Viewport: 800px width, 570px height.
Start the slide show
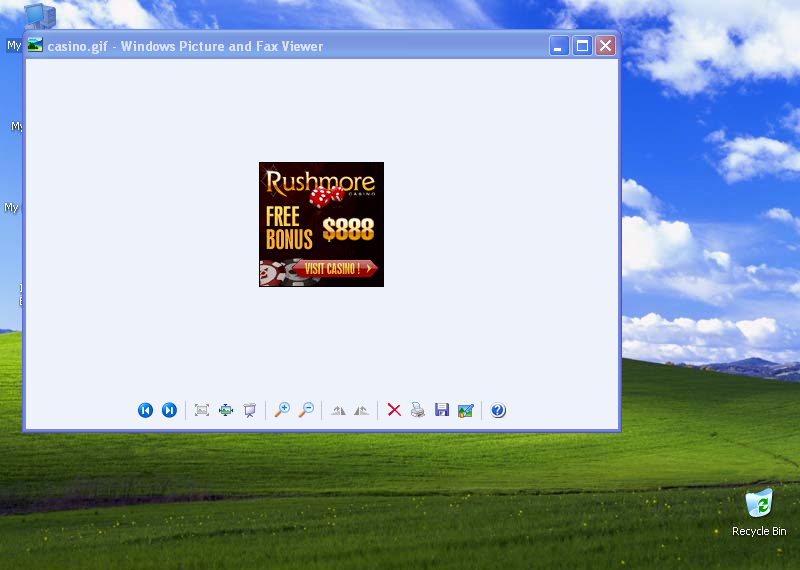click(x=250, y=410)
